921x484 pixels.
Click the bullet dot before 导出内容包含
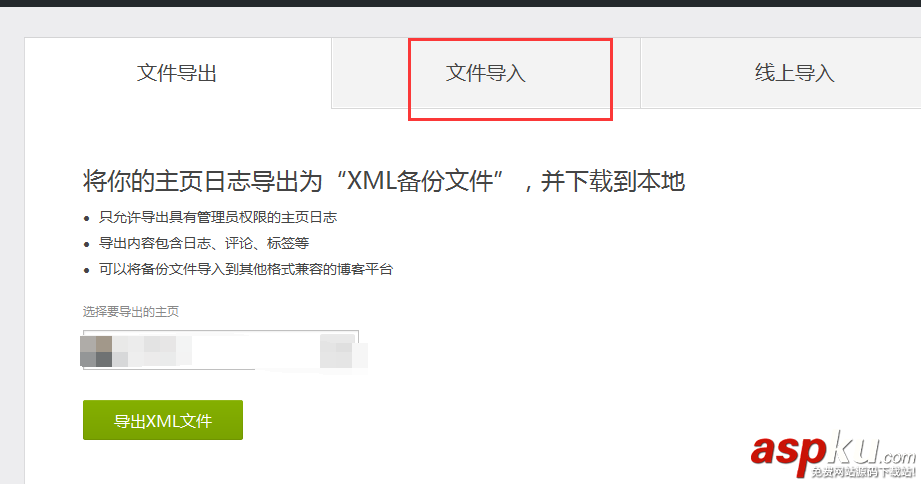[86, 244]
